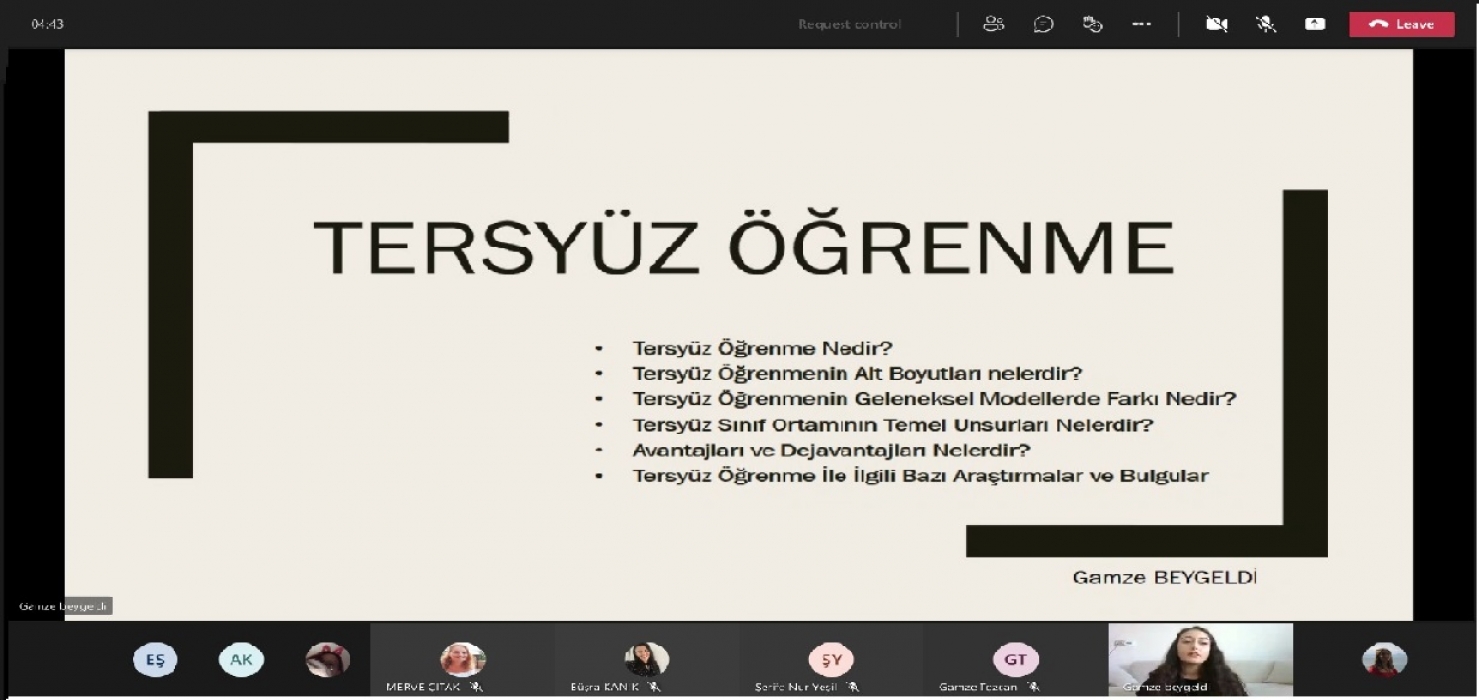Viewport: 1479px width, 700px height.
Task: Click the meeting duration timer
Action: [47, 24]
